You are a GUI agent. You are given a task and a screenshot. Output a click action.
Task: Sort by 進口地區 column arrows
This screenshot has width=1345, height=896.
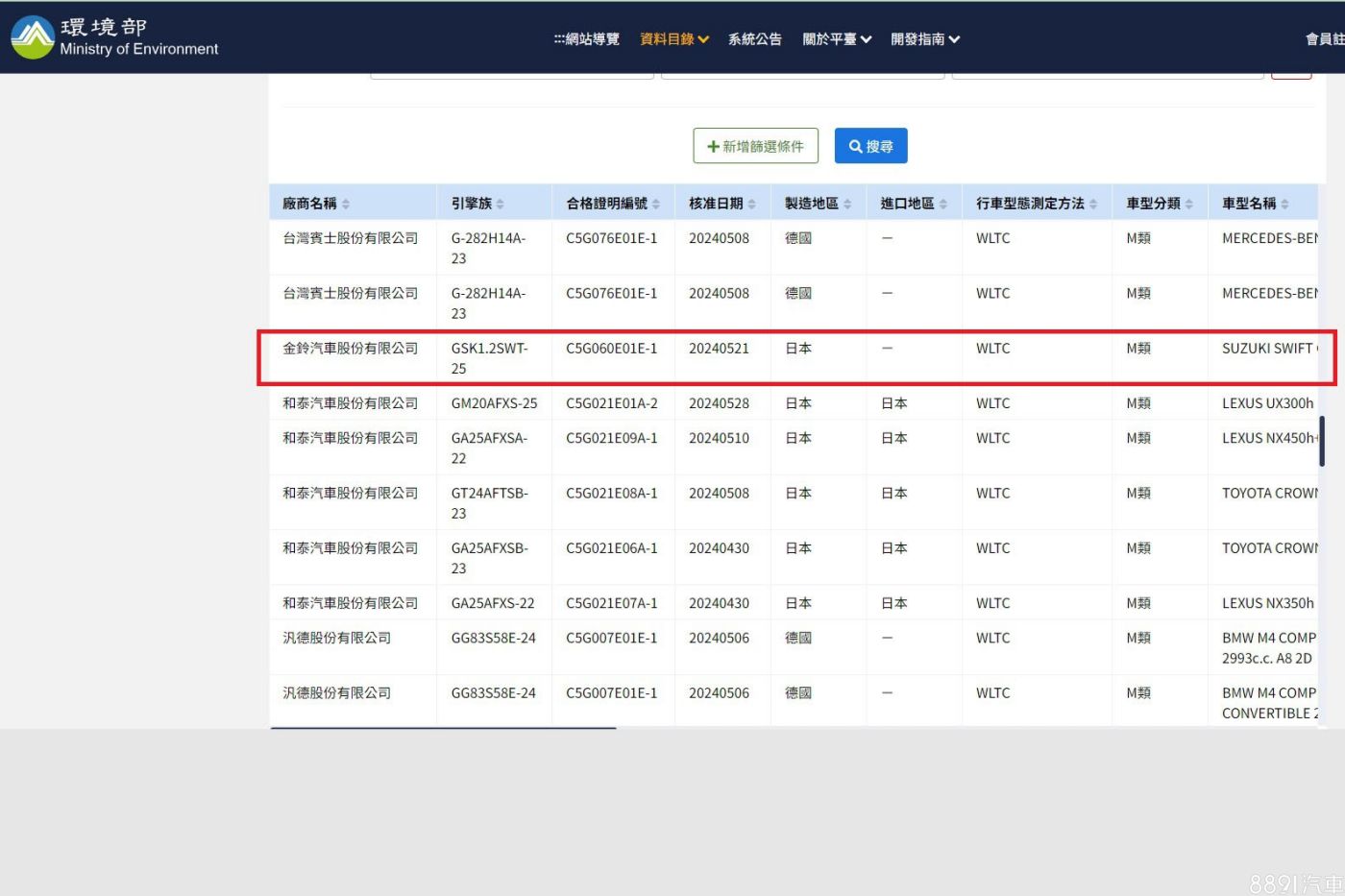(x=943, y=204)
